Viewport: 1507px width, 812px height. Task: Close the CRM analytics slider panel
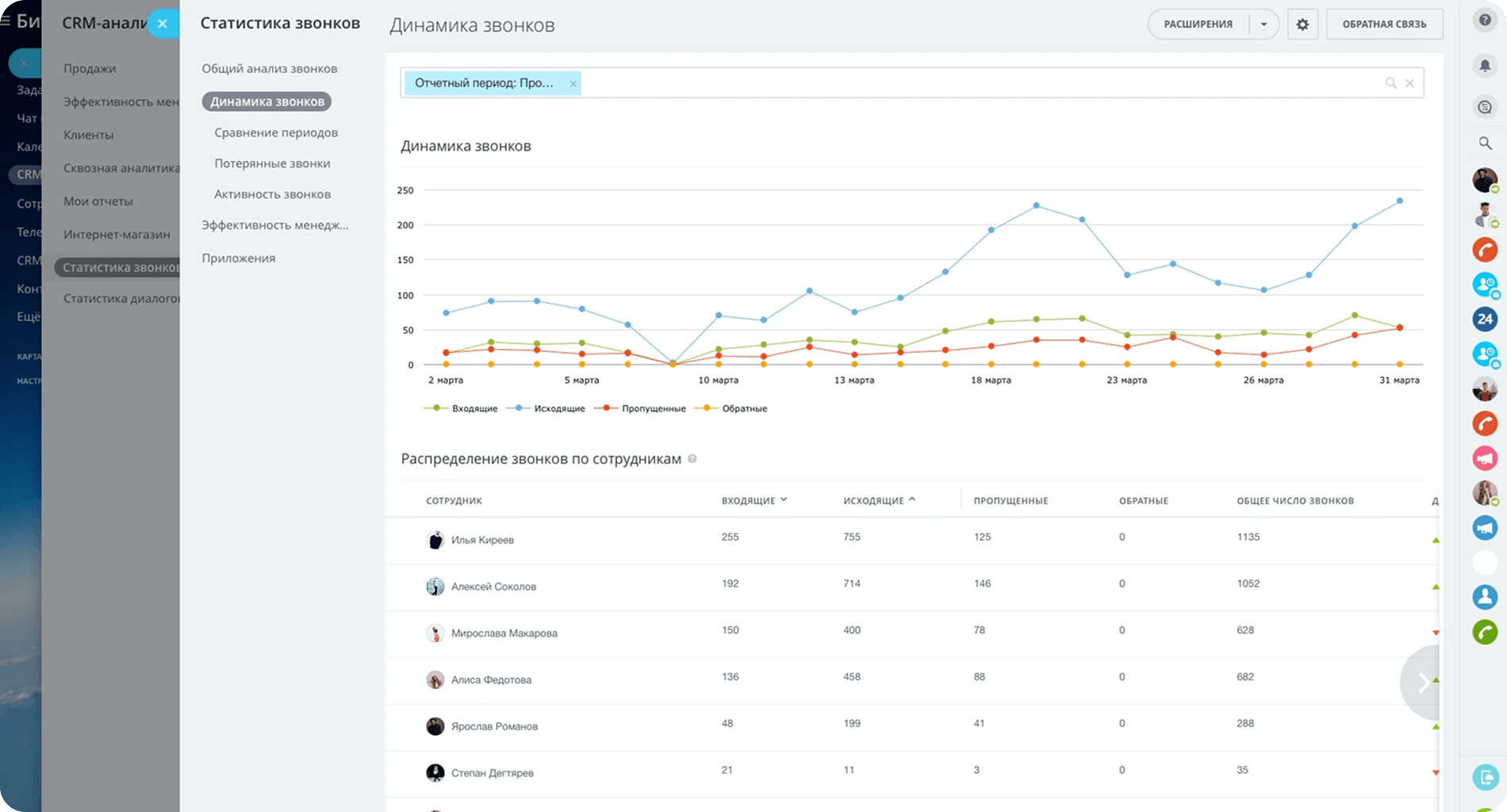(163, 24)
